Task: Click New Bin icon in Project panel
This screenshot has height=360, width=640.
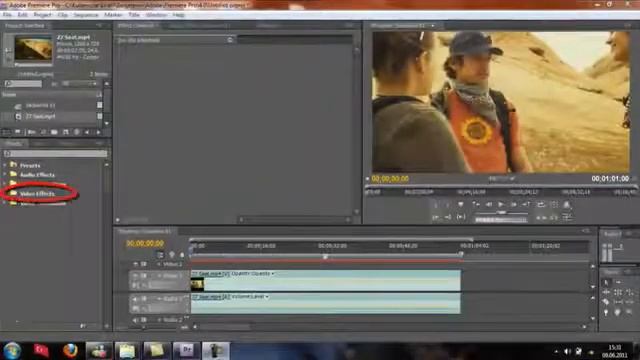Action: pyautogui.click(x=54, y=132)
